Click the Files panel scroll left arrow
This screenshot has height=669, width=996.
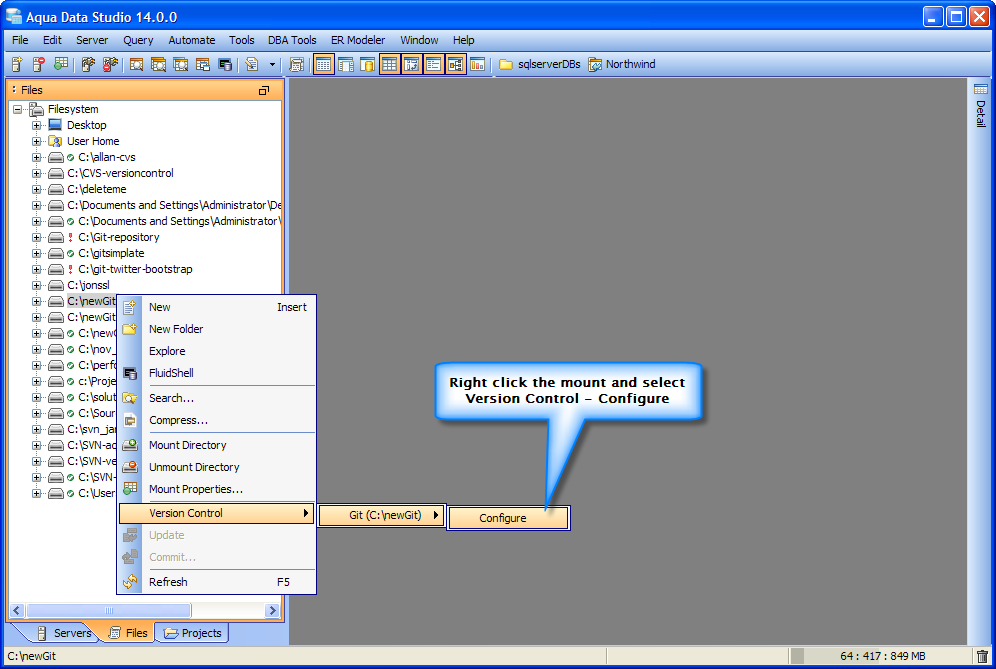(17, 611)
